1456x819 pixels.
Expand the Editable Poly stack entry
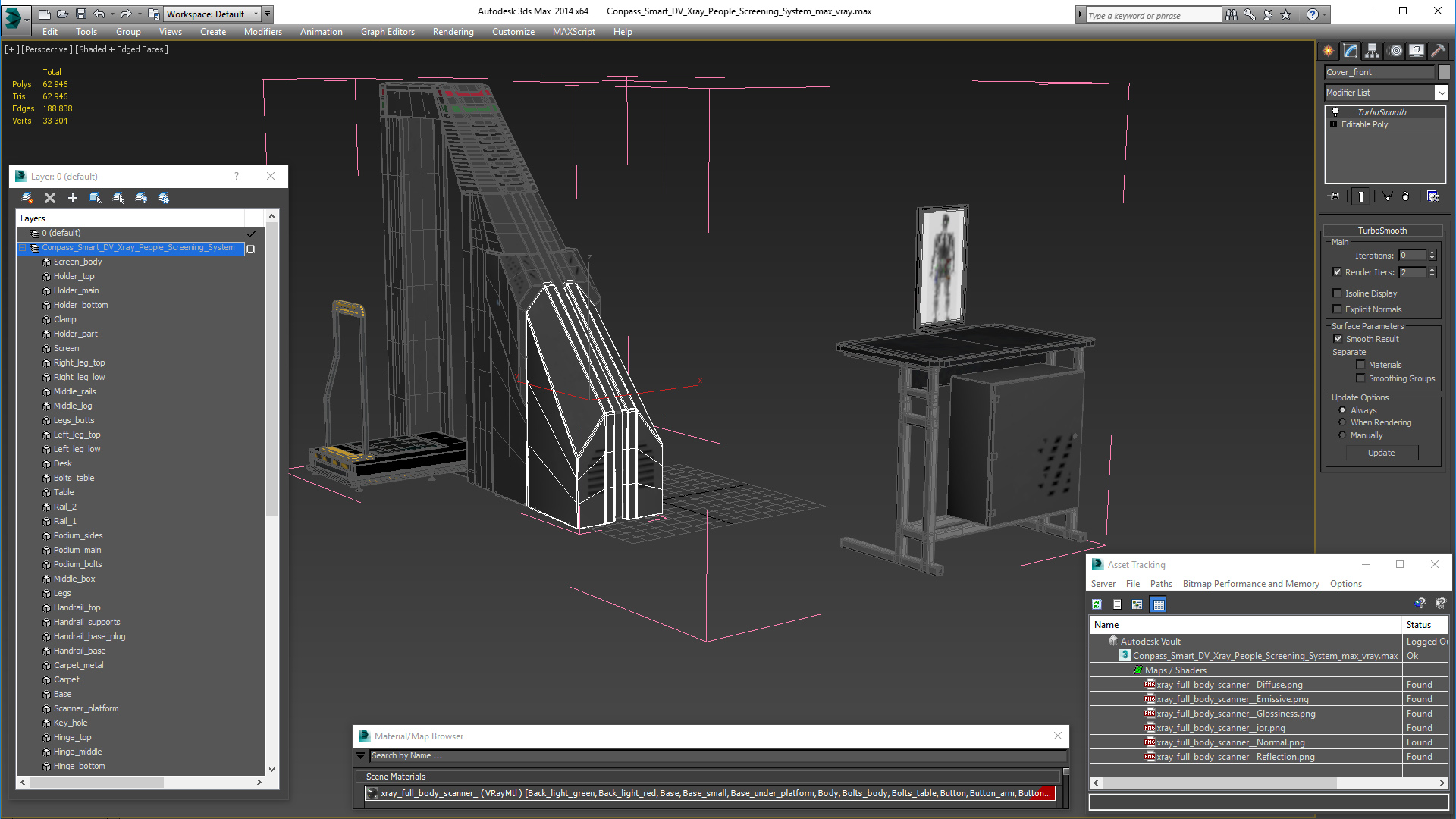(x=1333, y=124)
